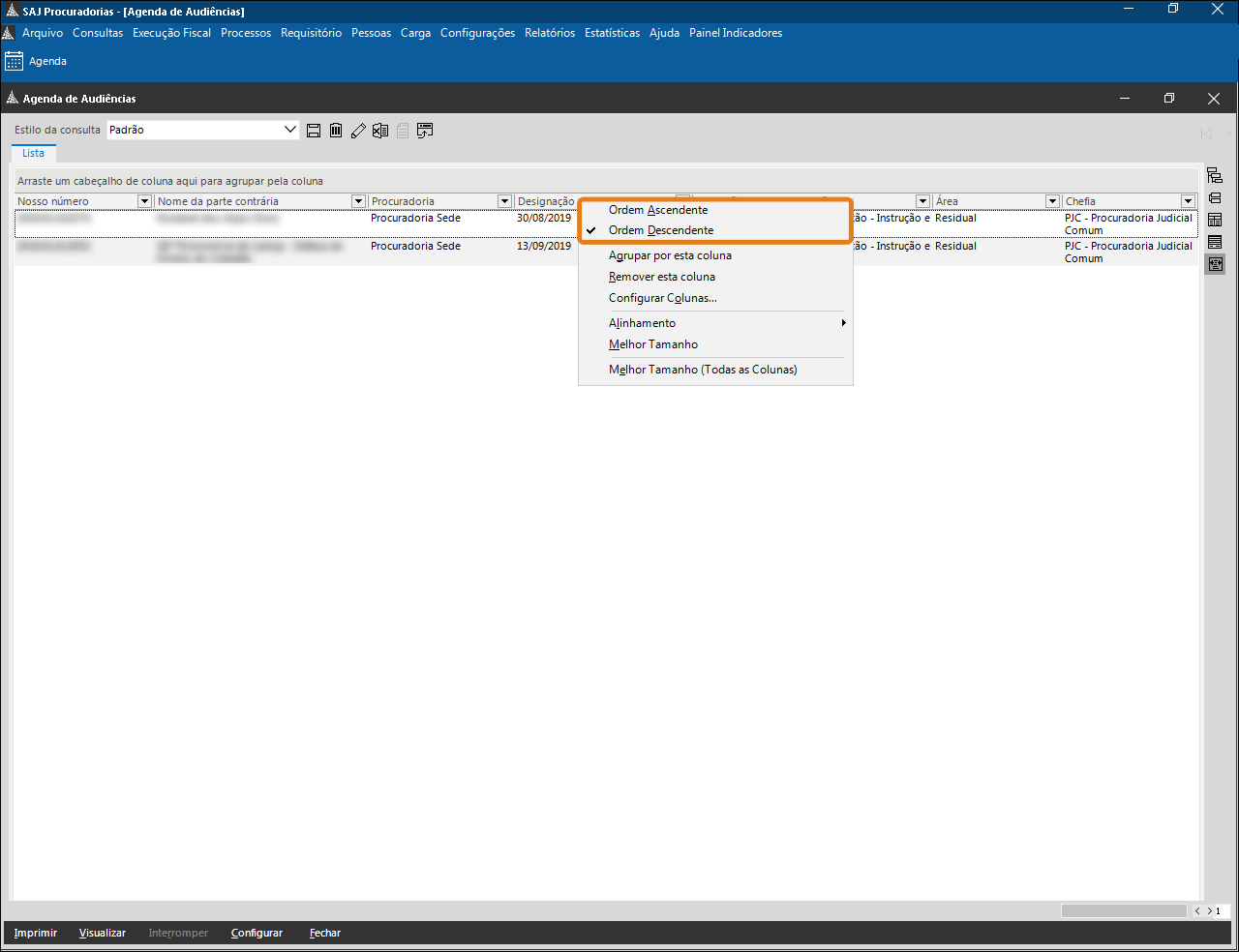The image size is (1239, 952).
Task: Click PJC - Procuradoria Judicial Comum in first row
Action: click(x=1129, y=224)
